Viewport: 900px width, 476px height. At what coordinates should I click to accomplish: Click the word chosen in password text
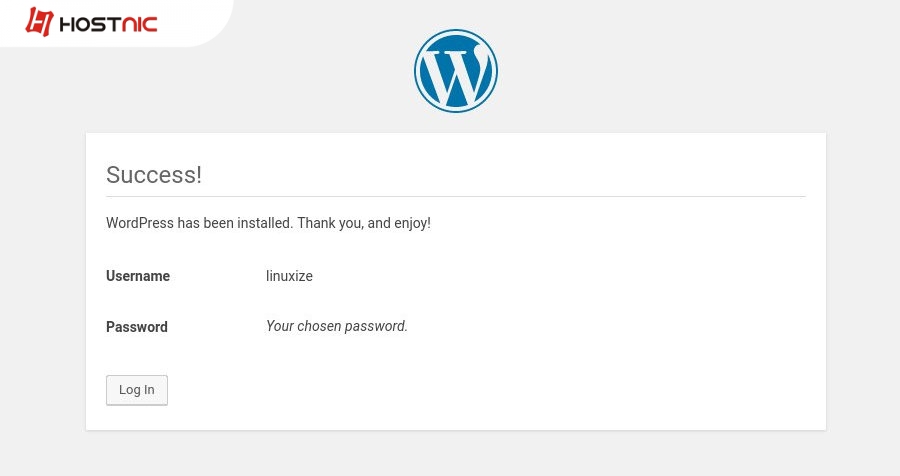coord(319,326)
